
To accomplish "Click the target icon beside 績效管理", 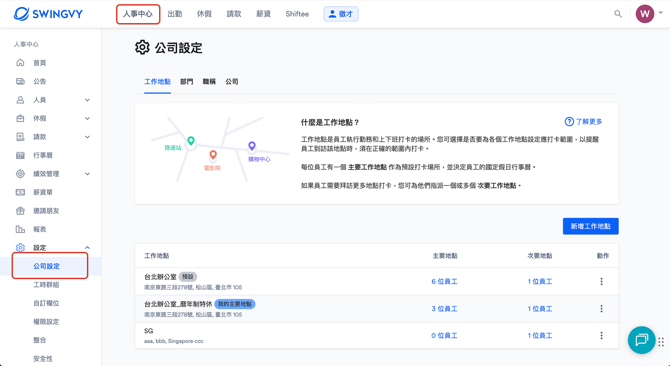I will 20,174.
